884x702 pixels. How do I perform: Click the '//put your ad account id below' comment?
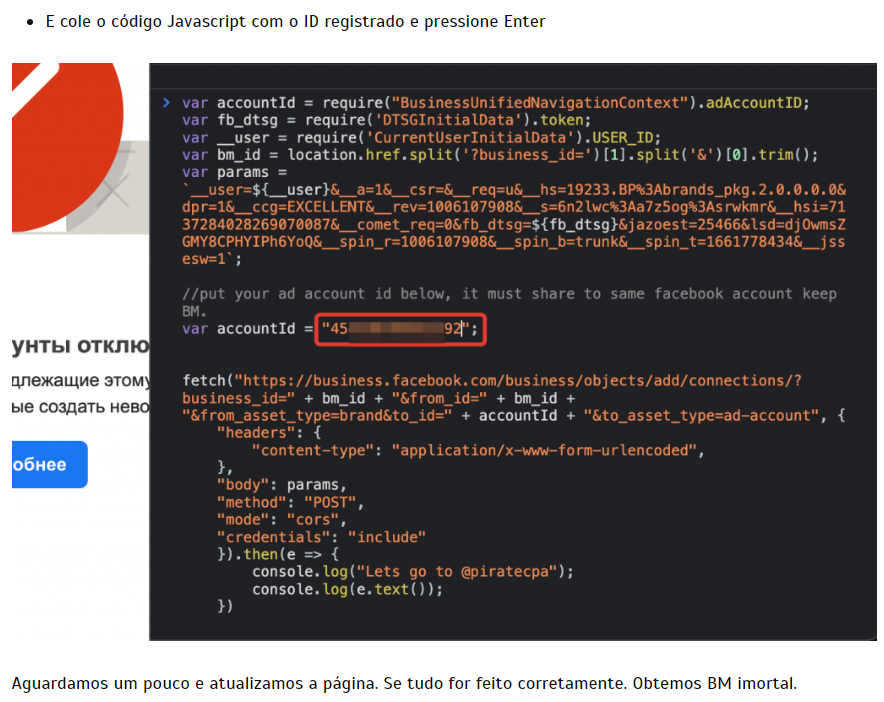(x=509, y=302)
